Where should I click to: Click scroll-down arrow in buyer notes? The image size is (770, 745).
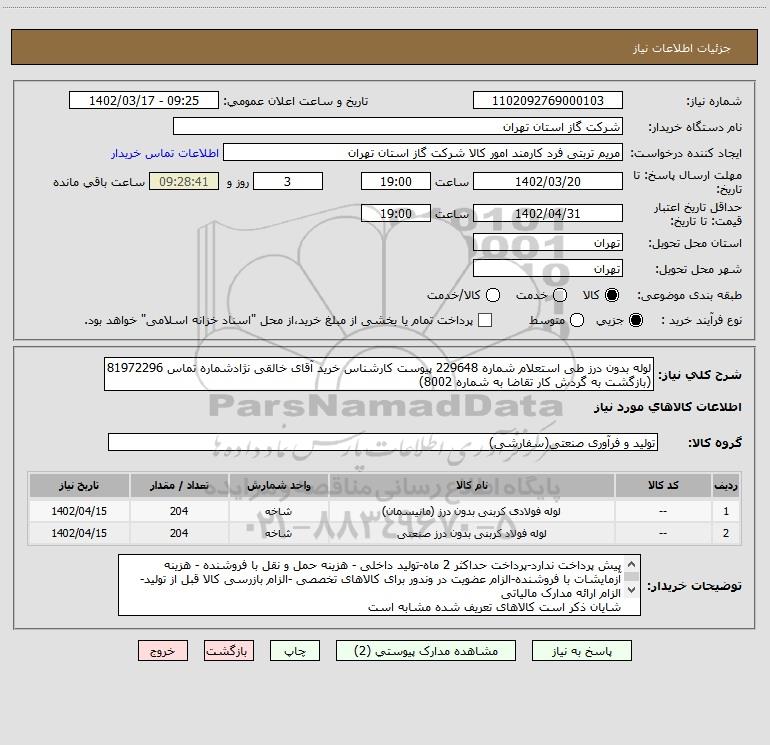coord(632,590)
